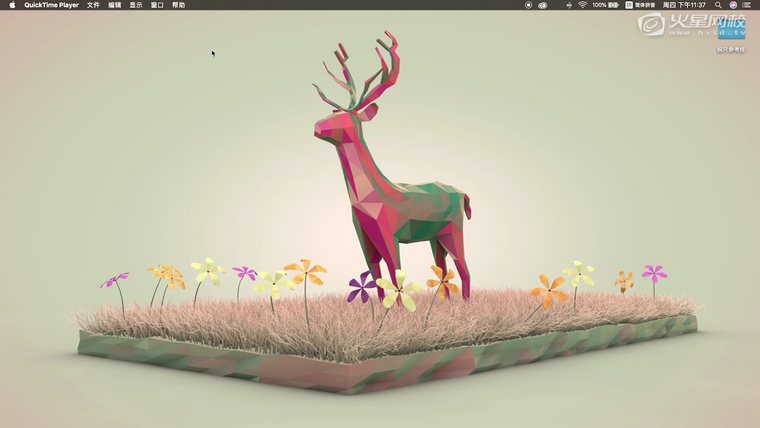
Task: Open the 编辑 menu
Action: 114,5
